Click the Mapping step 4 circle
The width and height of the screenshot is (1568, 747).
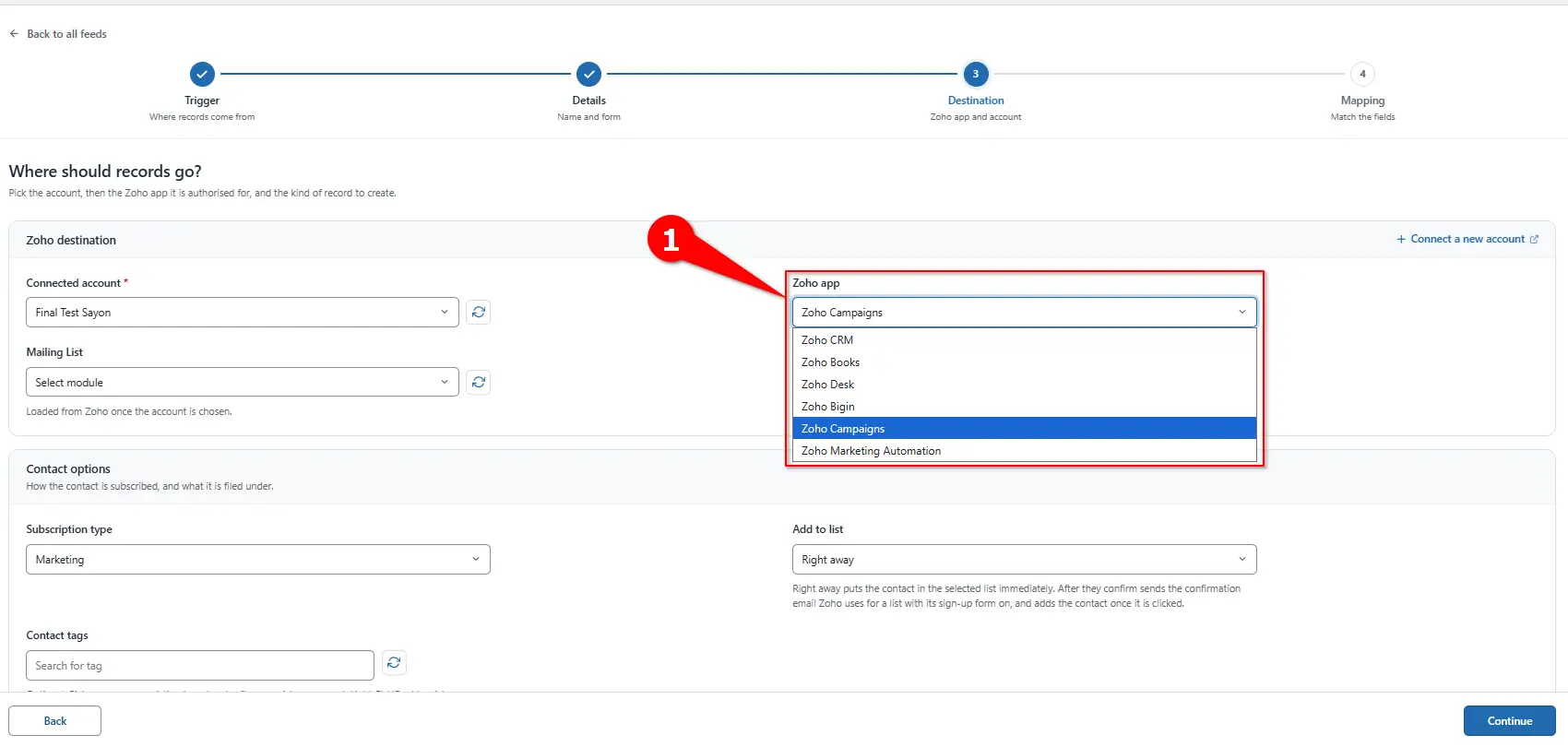pyautogui.click(x=1362, y=74)
